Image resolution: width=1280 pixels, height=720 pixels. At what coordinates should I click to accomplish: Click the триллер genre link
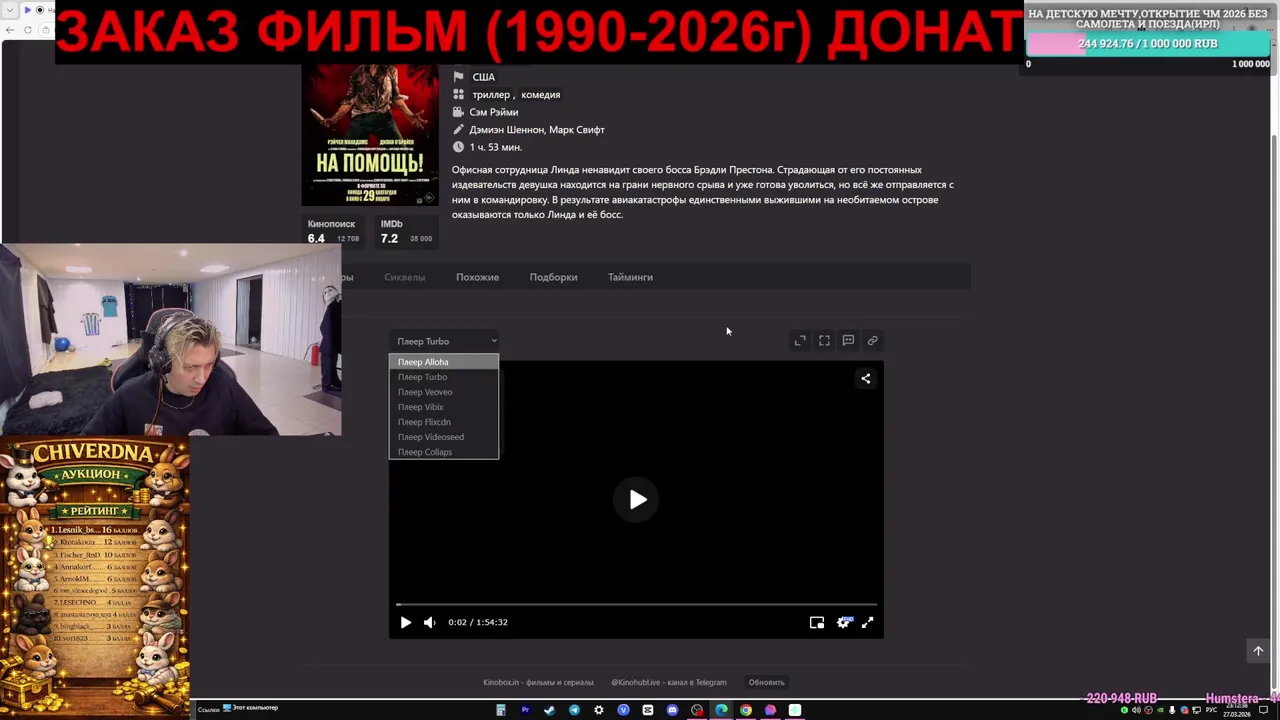point(491,95)
